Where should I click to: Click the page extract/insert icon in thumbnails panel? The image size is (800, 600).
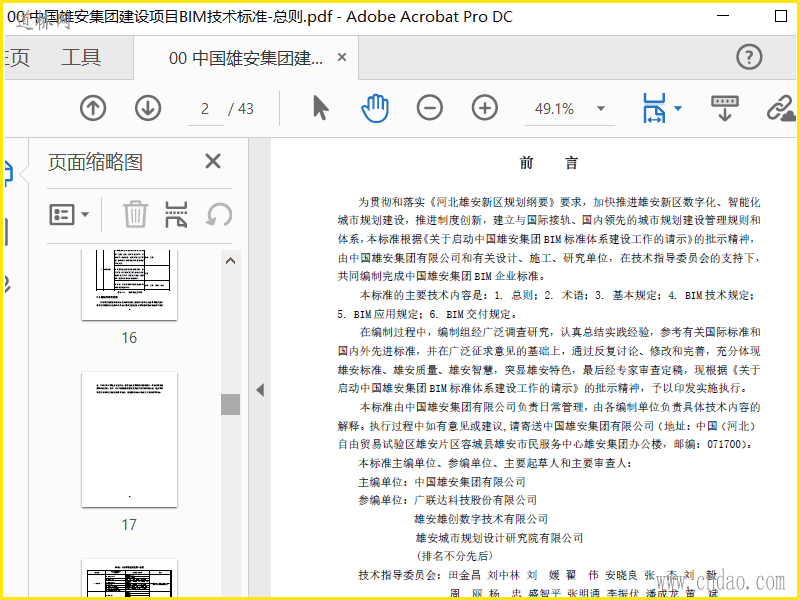pos(177,214)
